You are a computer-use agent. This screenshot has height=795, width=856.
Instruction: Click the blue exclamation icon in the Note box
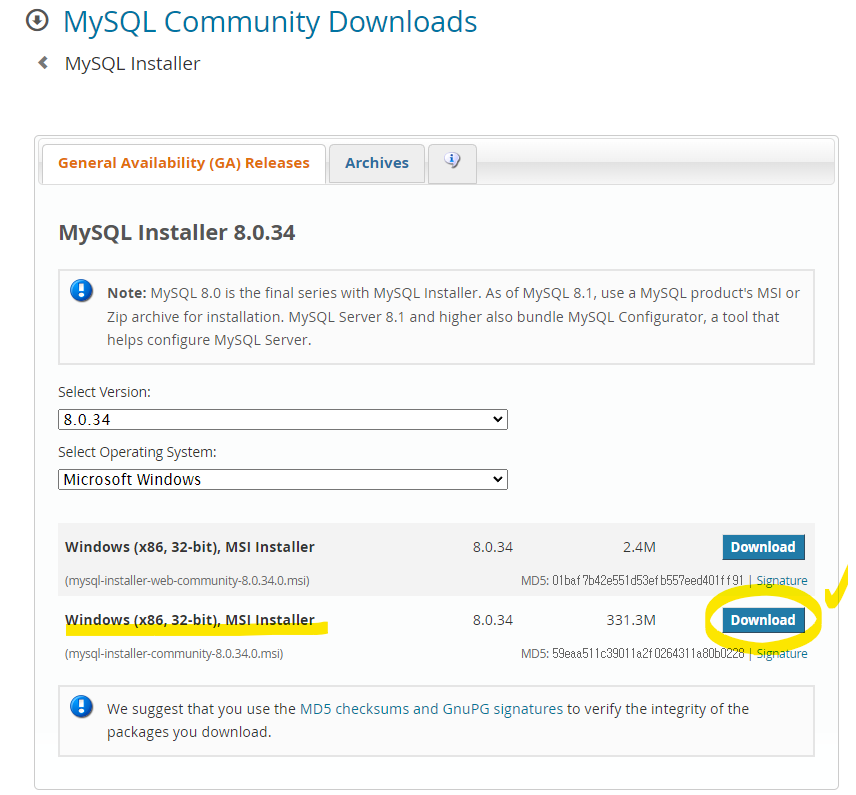pos(81,290)
